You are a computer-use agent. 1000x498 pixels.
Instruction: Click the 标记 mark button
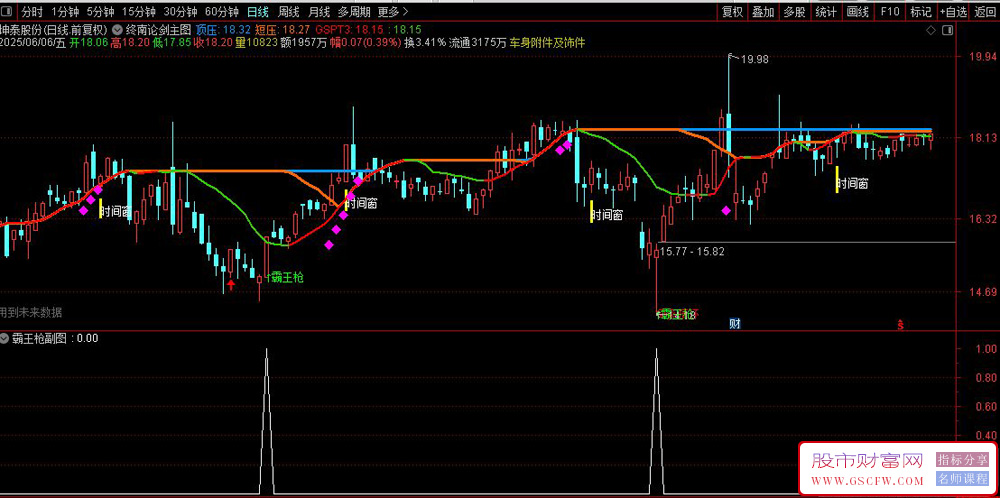921,11
